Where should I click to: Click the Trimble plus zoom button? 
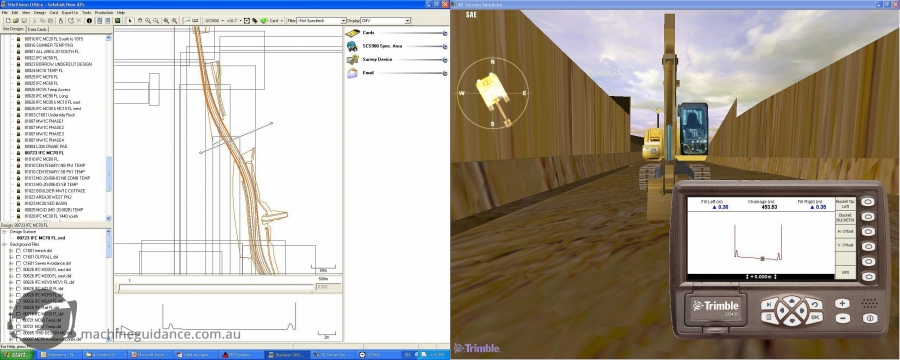[843, 304]
